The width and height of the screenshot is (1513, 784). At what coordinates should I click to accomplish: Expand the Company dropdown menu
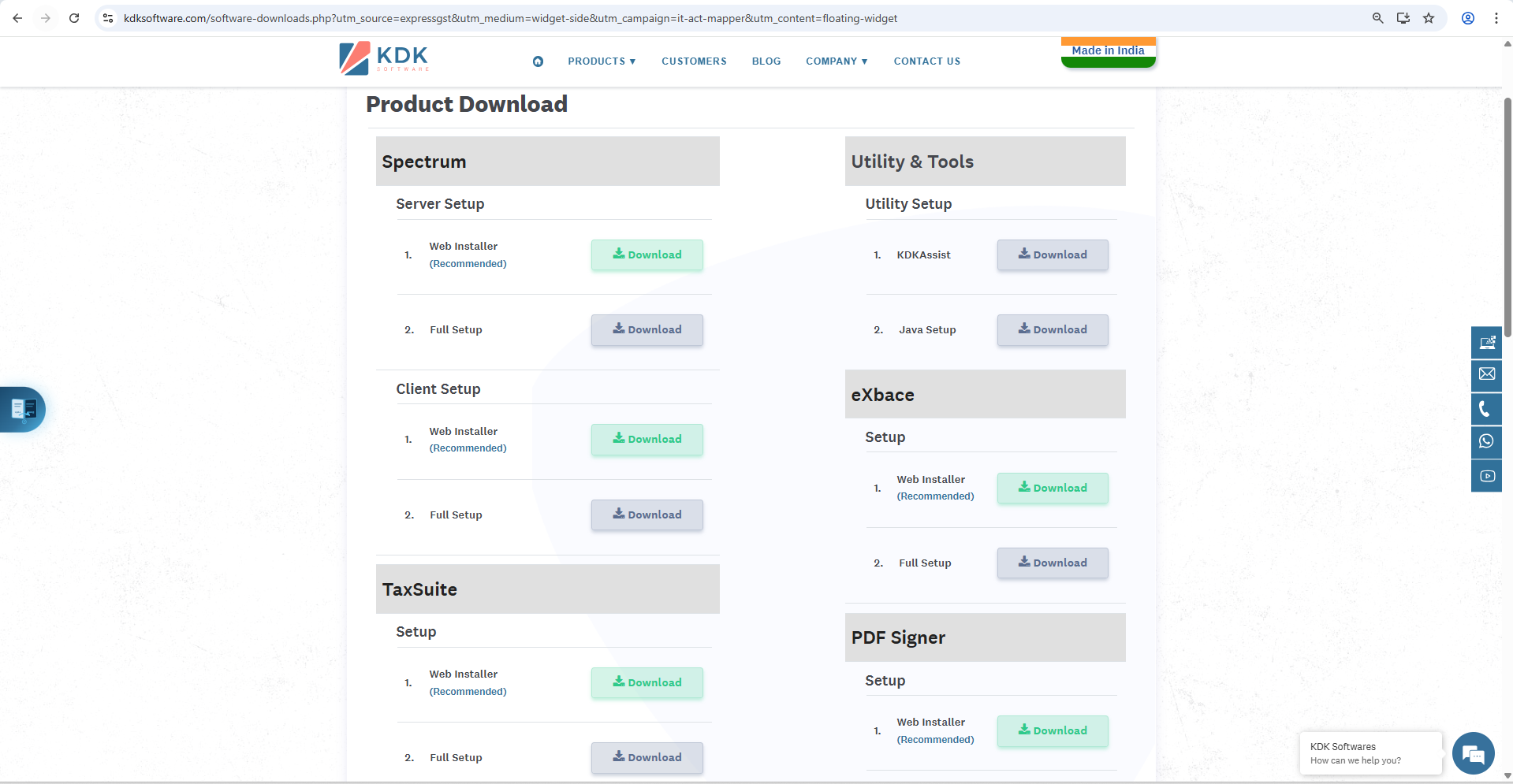tap(837, 61)
